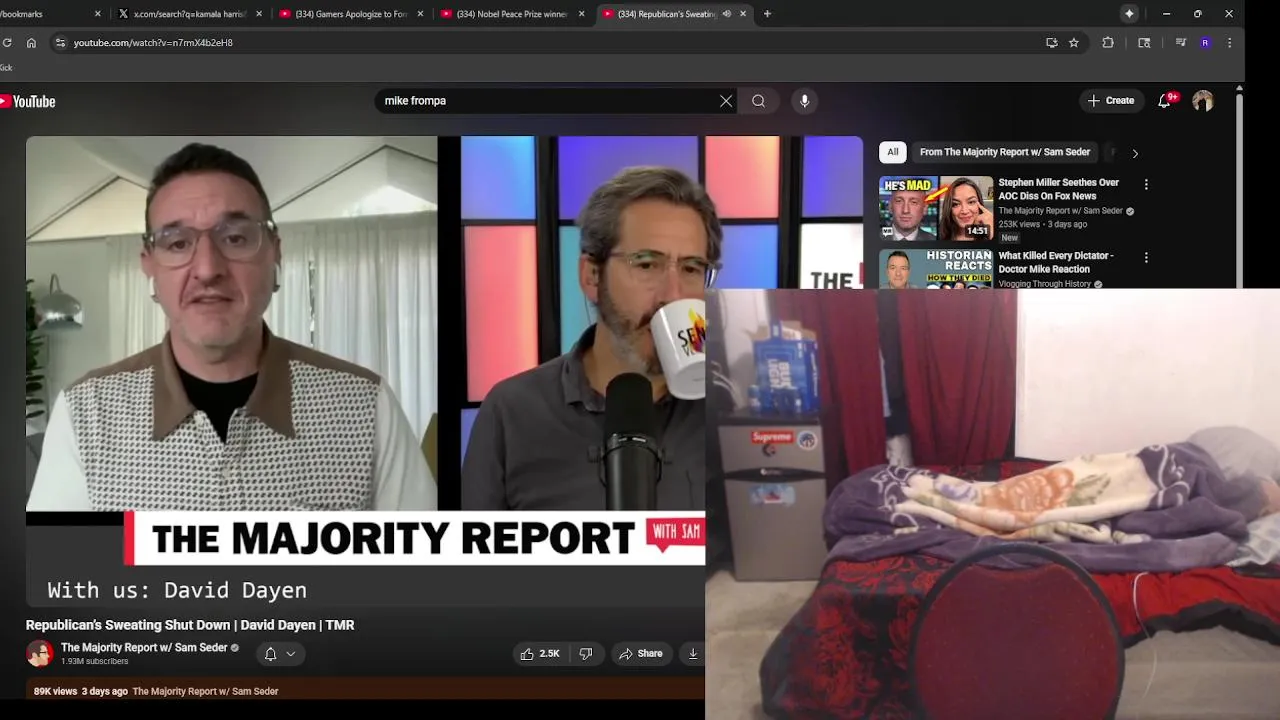This screenshot has width=1280, height=720.
Task: Select 'From The Majority Report w/ Sam Seder' chip
Action: 1005,152
